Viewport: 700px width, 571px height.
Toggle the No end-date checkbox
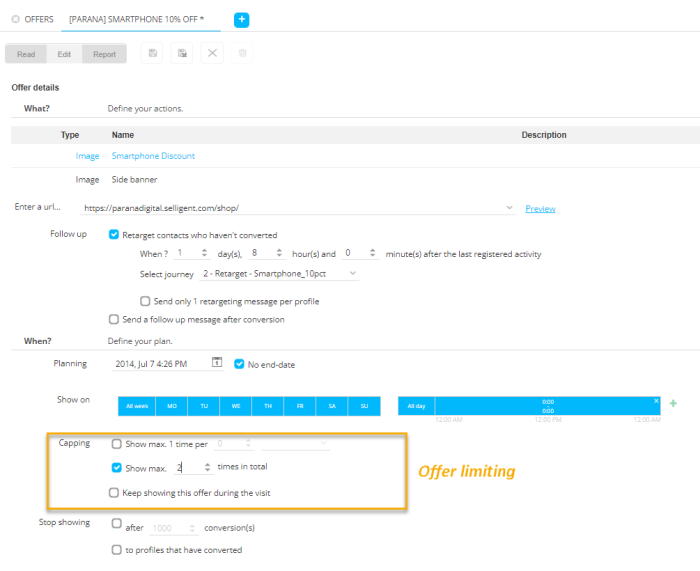[x=239, y=364]
